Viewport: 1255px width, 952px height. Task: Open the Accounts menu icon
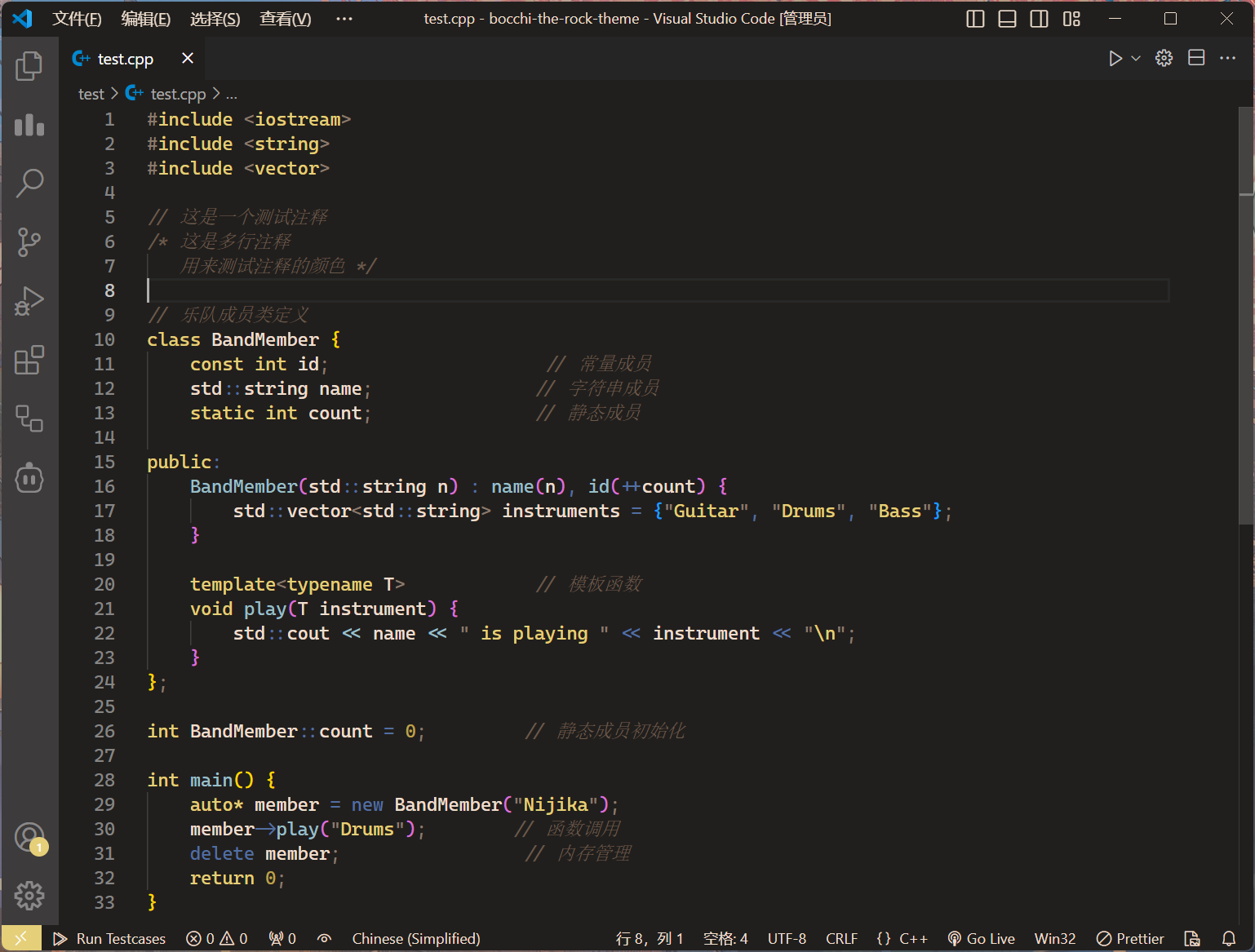[29, 837]
